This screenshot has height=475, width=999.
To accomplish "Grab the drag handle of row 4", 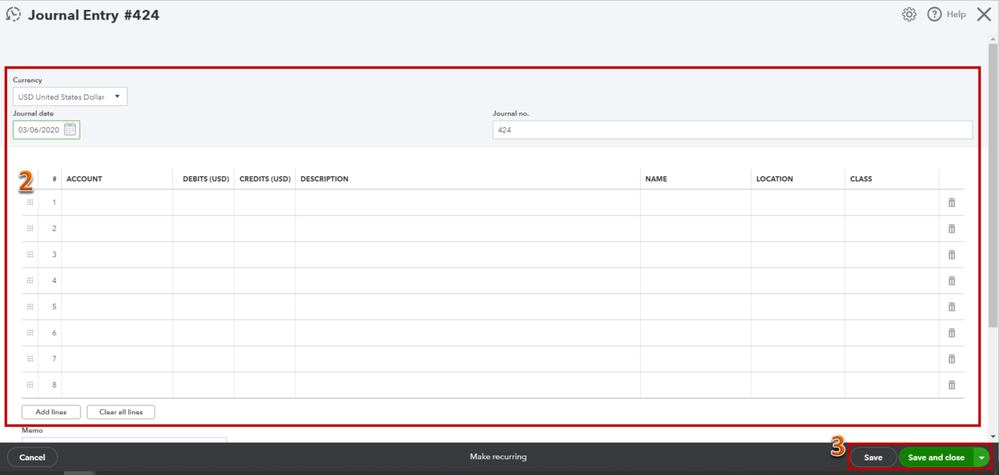I will pos(30,281).
